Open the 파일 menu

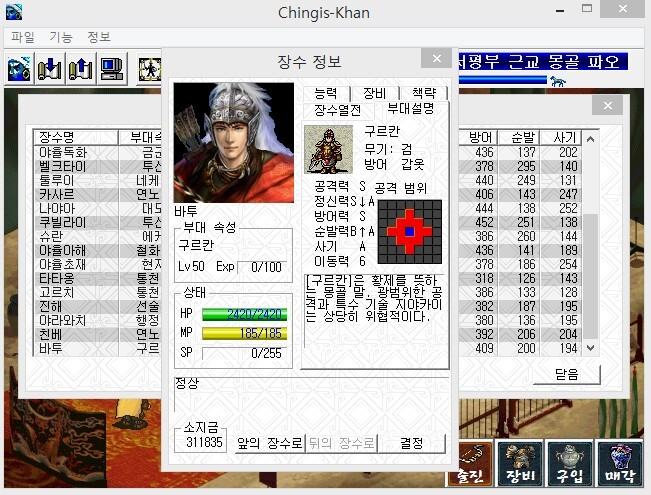(x=22, y=37)
